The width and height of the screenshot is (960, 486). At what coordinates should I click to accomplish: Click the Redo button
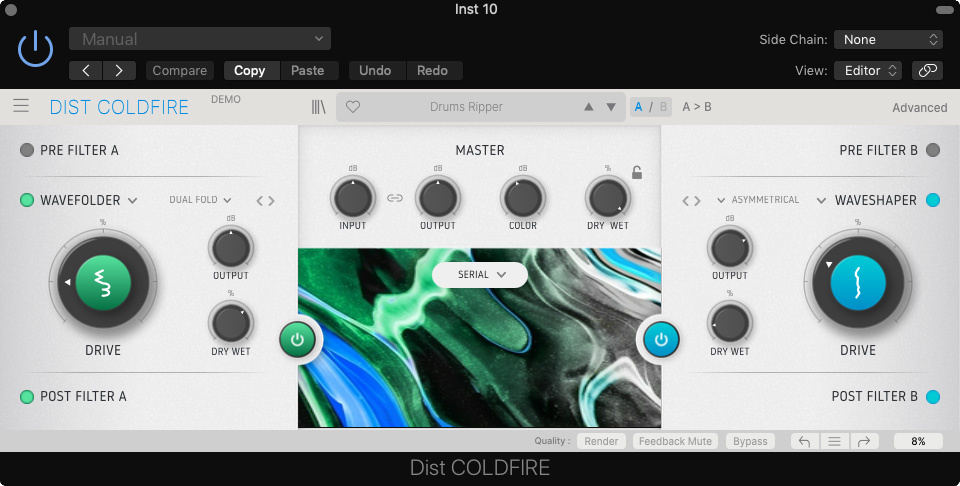(432, 70)
